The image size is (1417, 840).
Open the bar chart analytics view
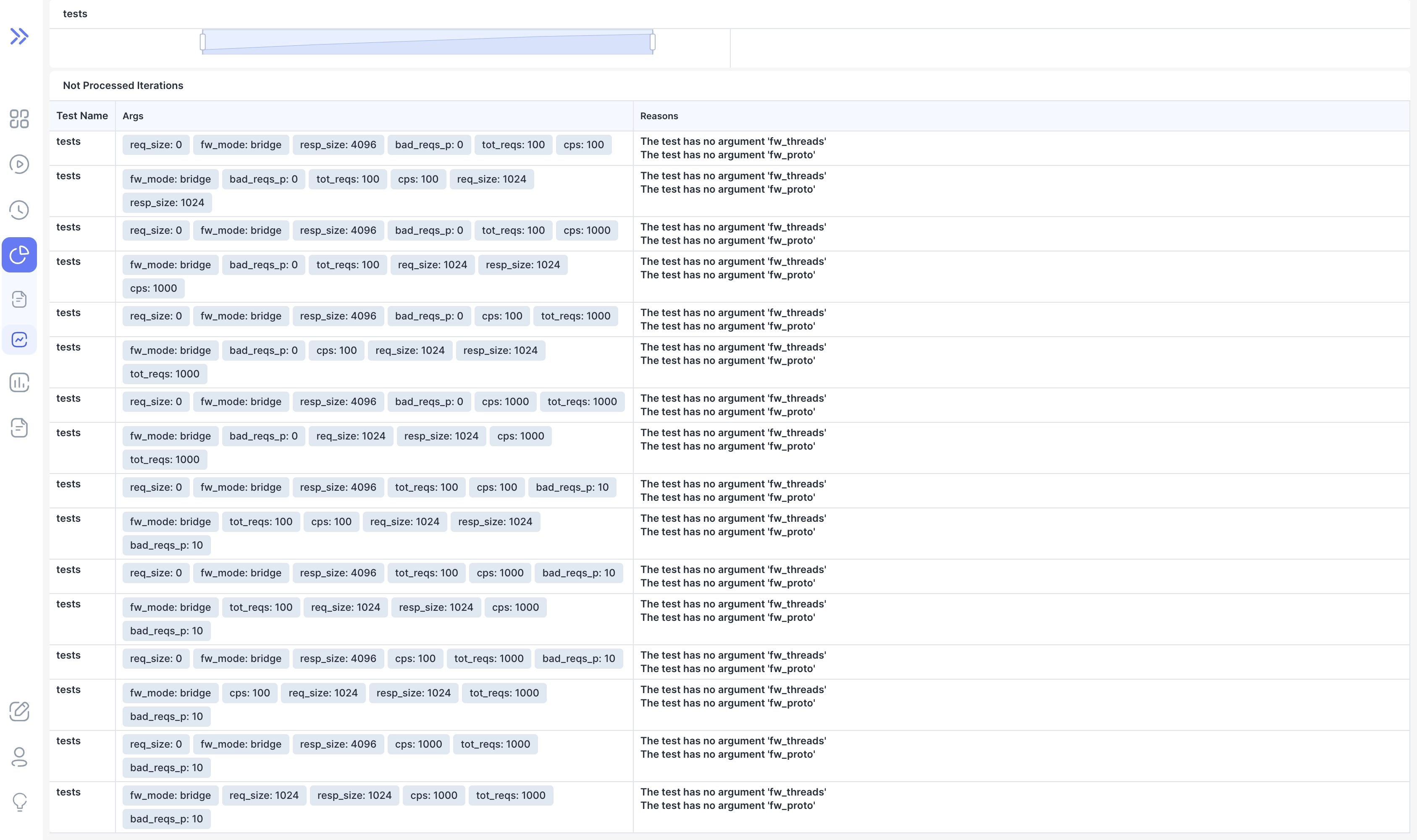(19, 383)
